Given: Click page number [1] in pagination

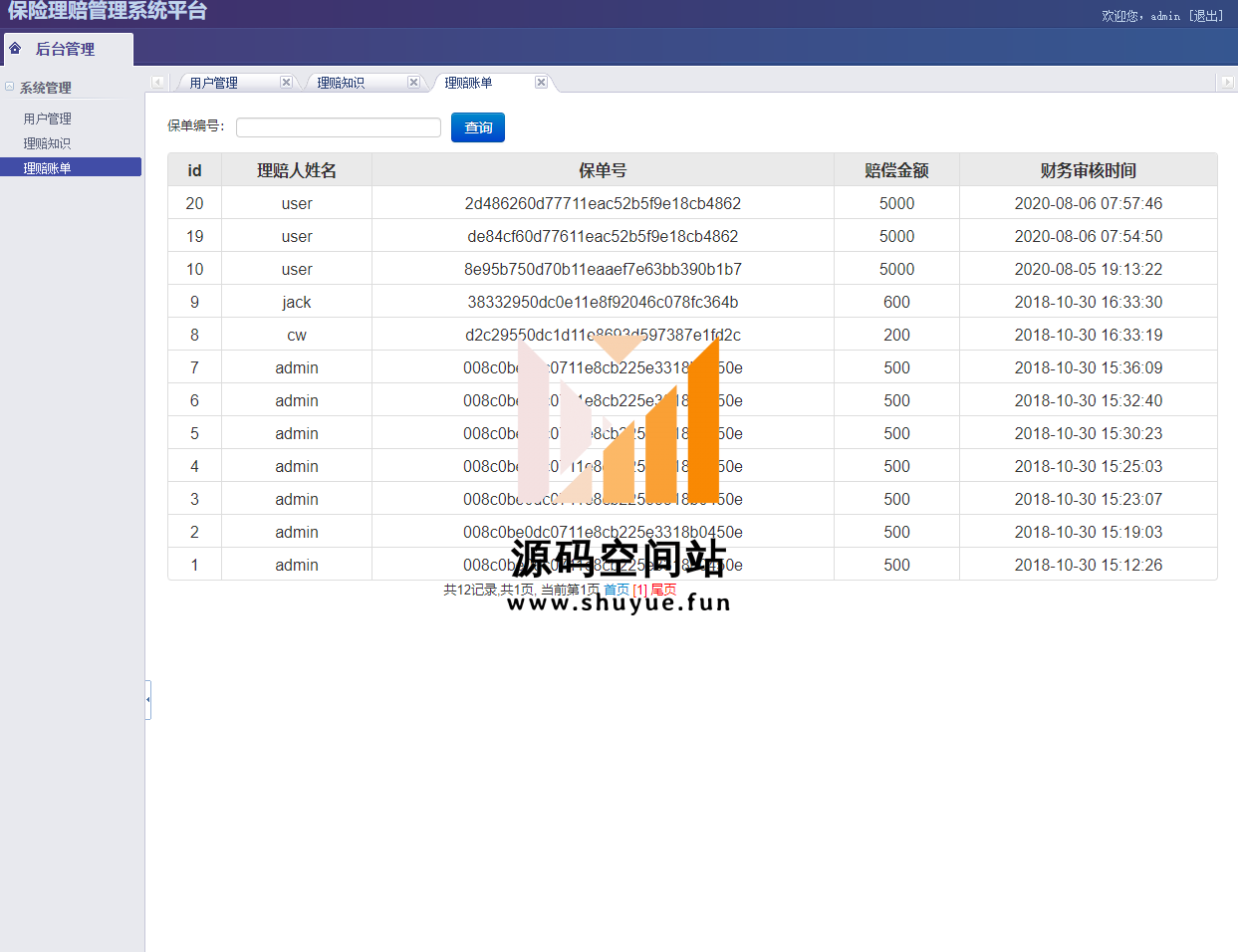Looking at the screenshot, I should coord(639,590).
